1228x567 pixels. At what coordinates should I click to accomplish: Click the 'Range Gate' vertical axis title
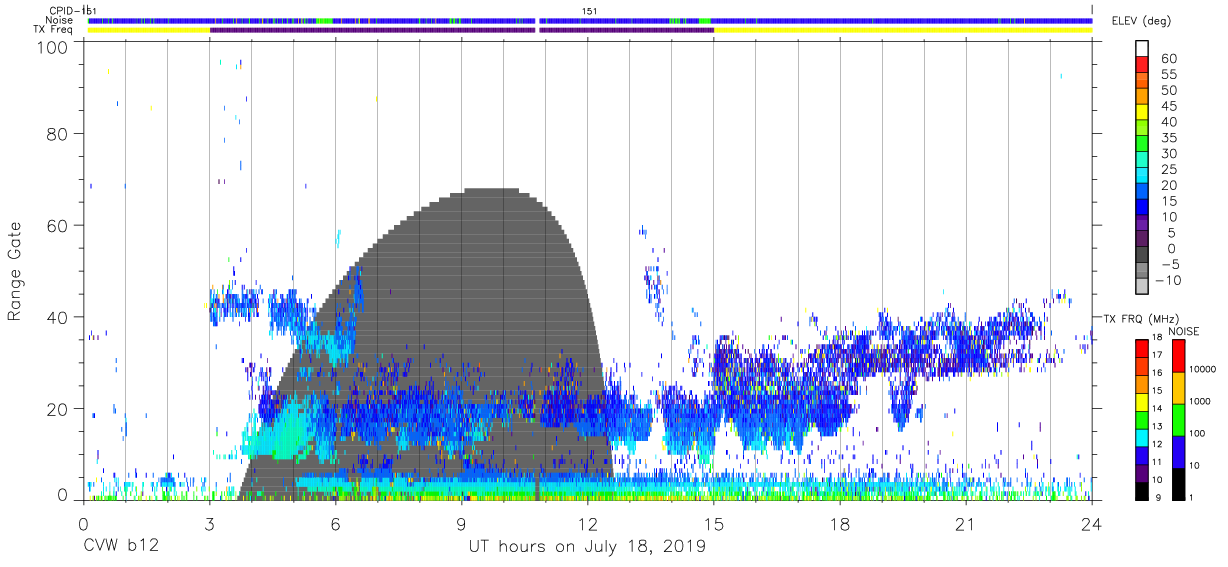click(14, 271)
